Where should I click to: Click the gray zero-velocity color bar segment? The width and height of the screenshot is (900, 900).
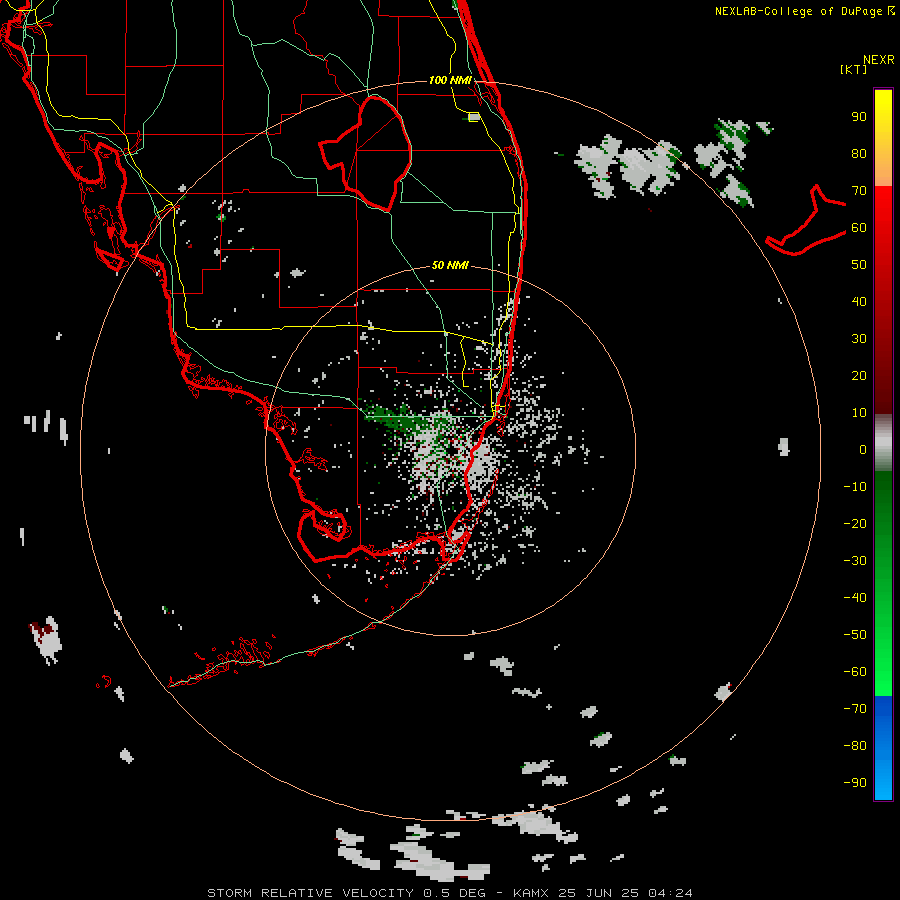click(883, 443)
